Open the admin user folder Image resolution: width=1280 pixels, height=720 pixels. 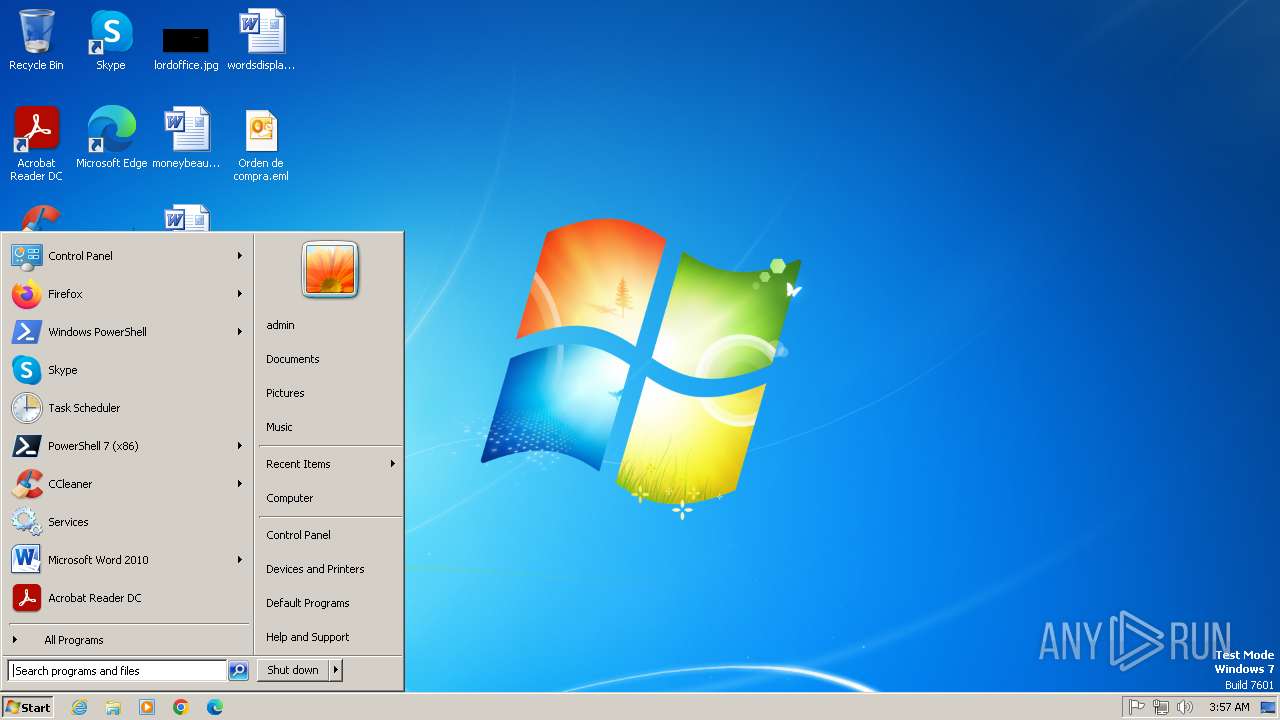coord(330,325)
